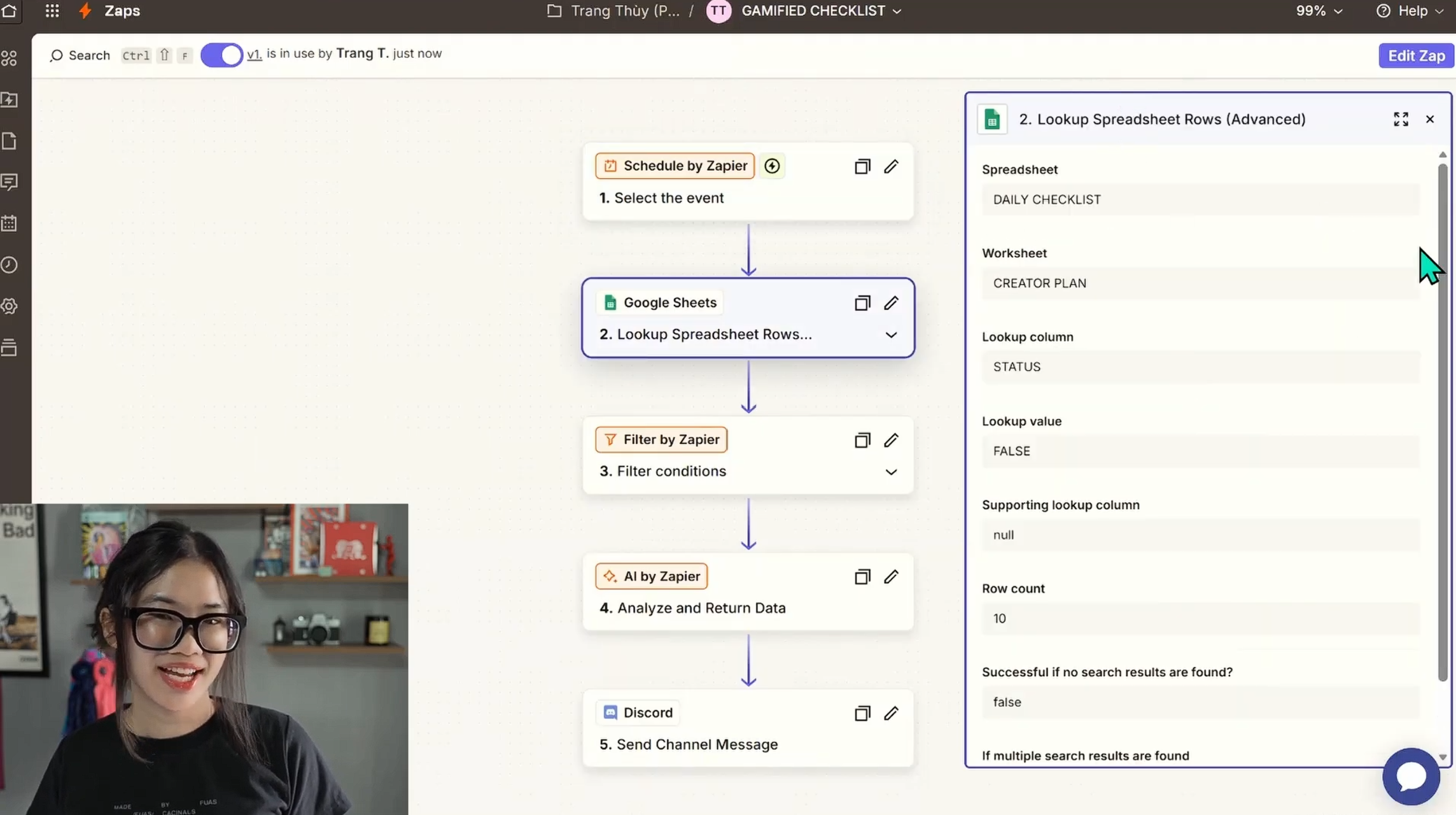This screenshot has width=1456, height=815.
Task: Click the Worksheet field CREATOR PLAN
Action: tap(1200, 283)
